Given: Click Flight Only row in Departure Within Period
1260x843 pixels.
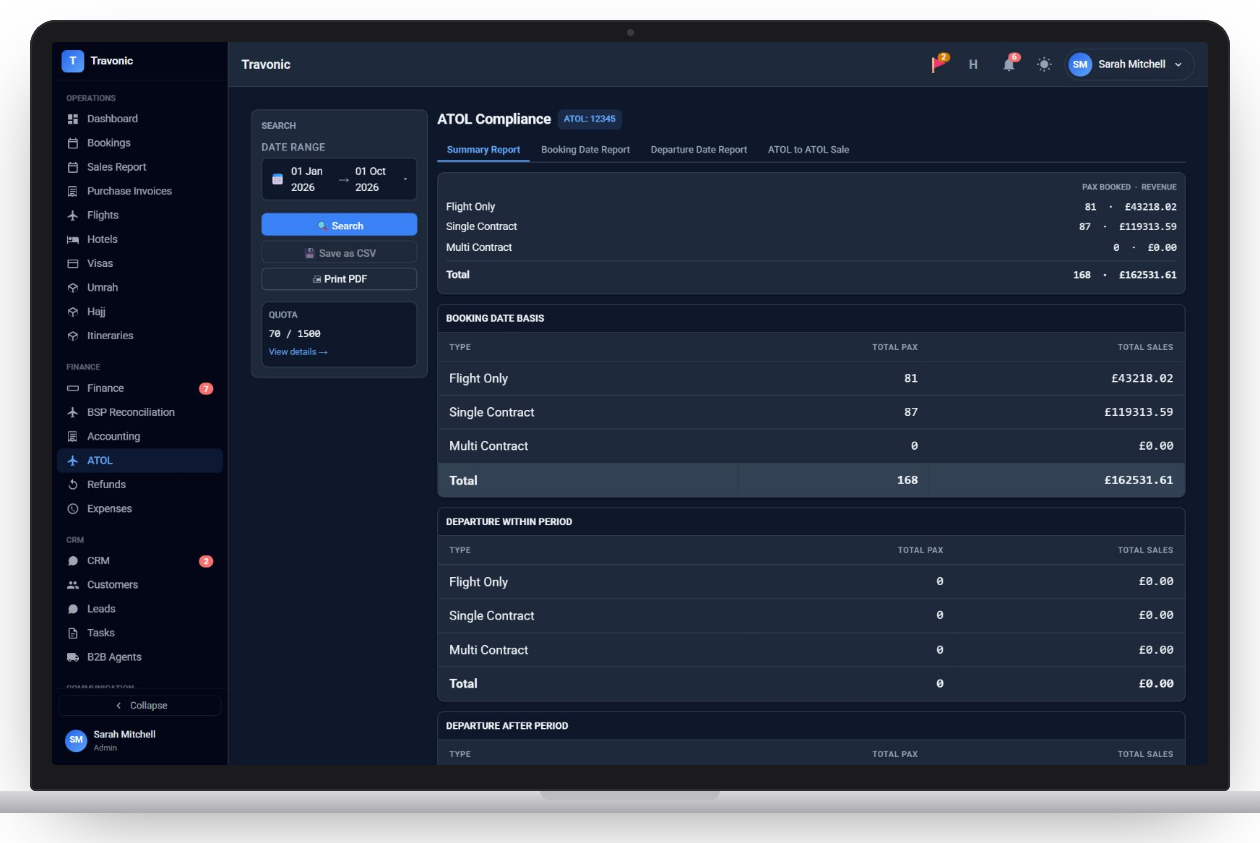Looking at the screenshot, I should coord(811,582).
